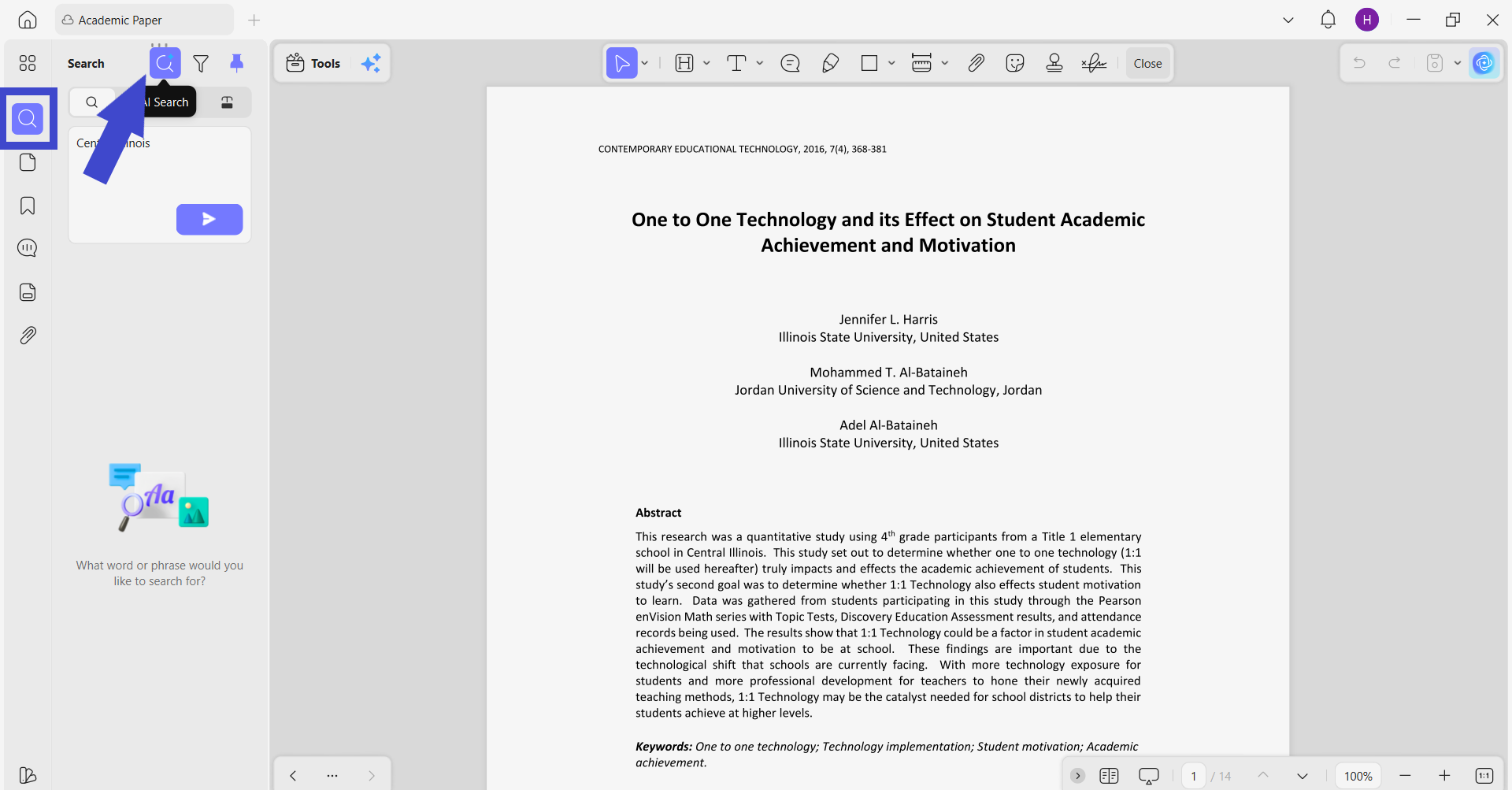The height and width of the screenshot is (790, 1512).
Task: Open the form fields sidebar panel
Action: coord(28,292)
